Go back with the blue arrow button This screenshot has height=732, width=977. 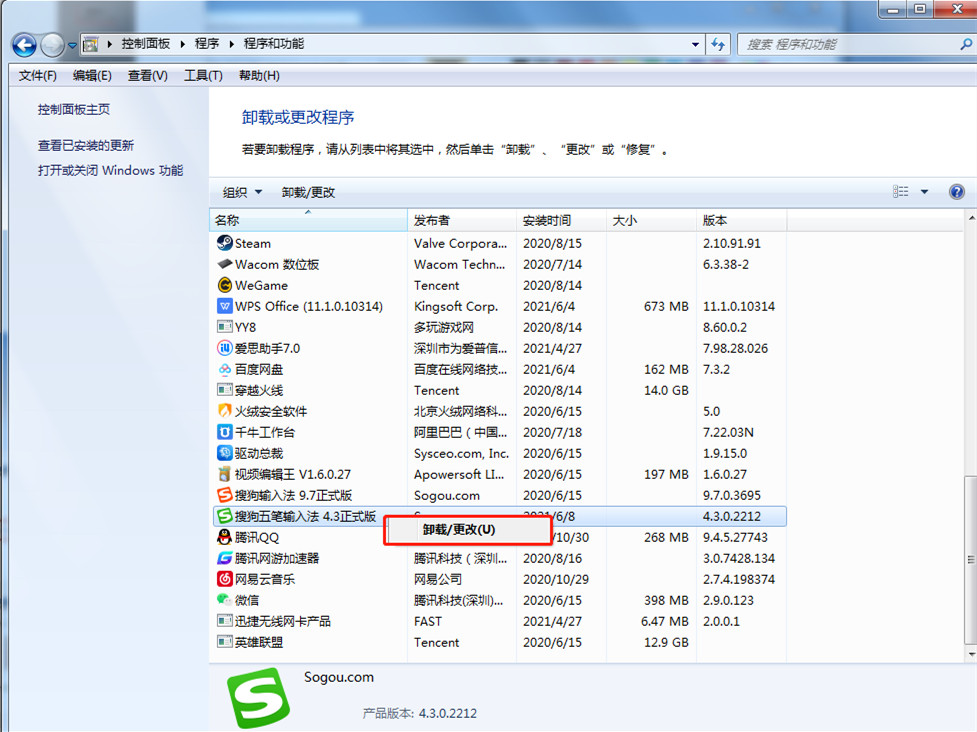point(24,45)
